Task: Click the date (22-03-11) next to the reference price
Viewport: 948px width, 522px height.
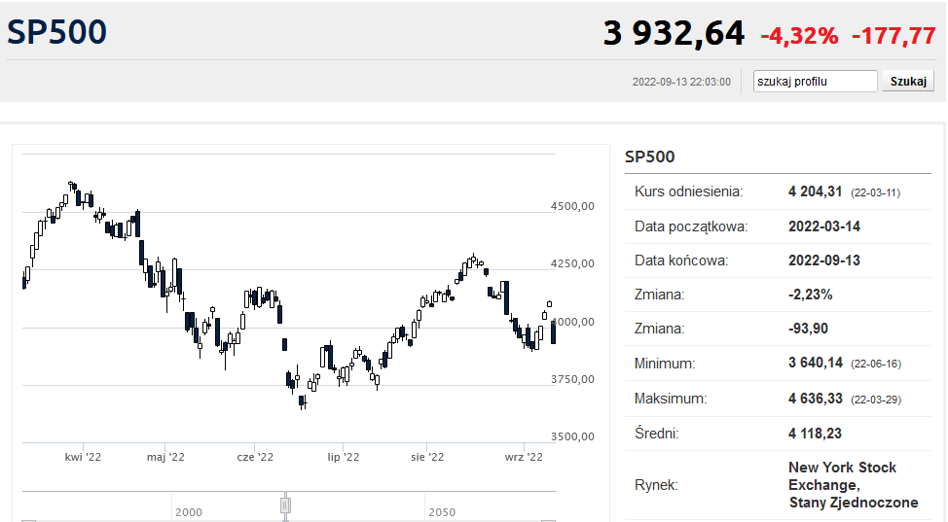Action: click(875, 193)
